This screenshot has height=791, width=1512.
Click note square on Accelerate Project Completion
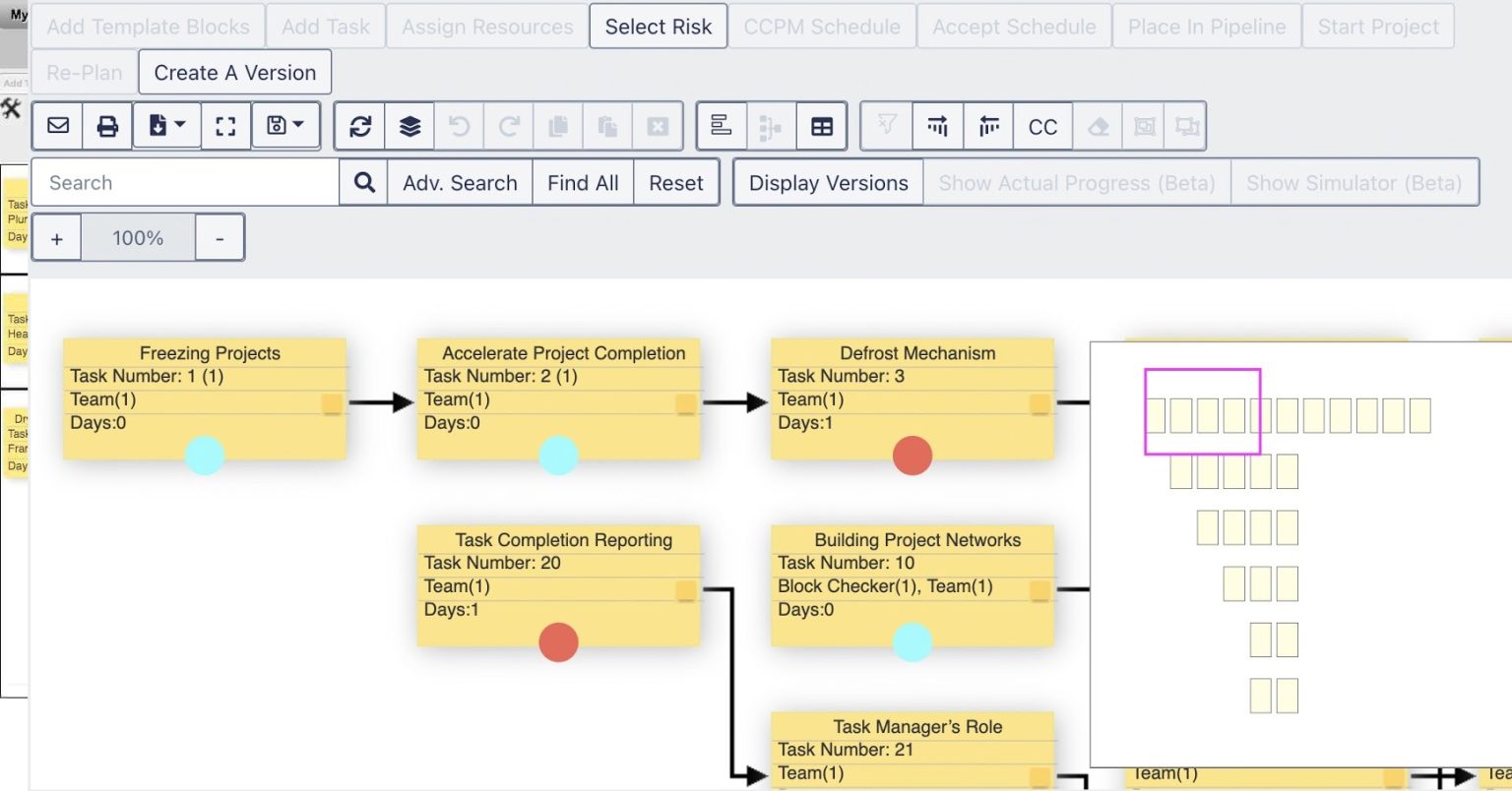click(686, 403)
